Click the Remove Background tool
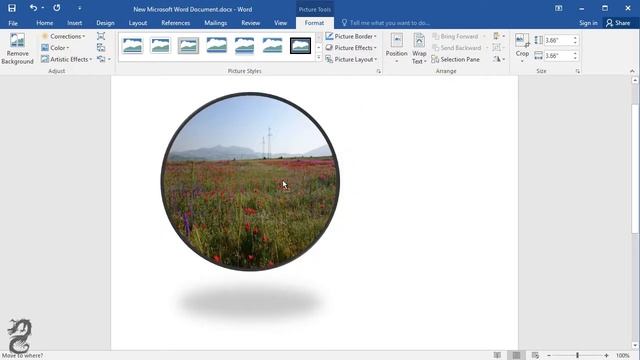This screenshot has width=640, height=360. 18,49
